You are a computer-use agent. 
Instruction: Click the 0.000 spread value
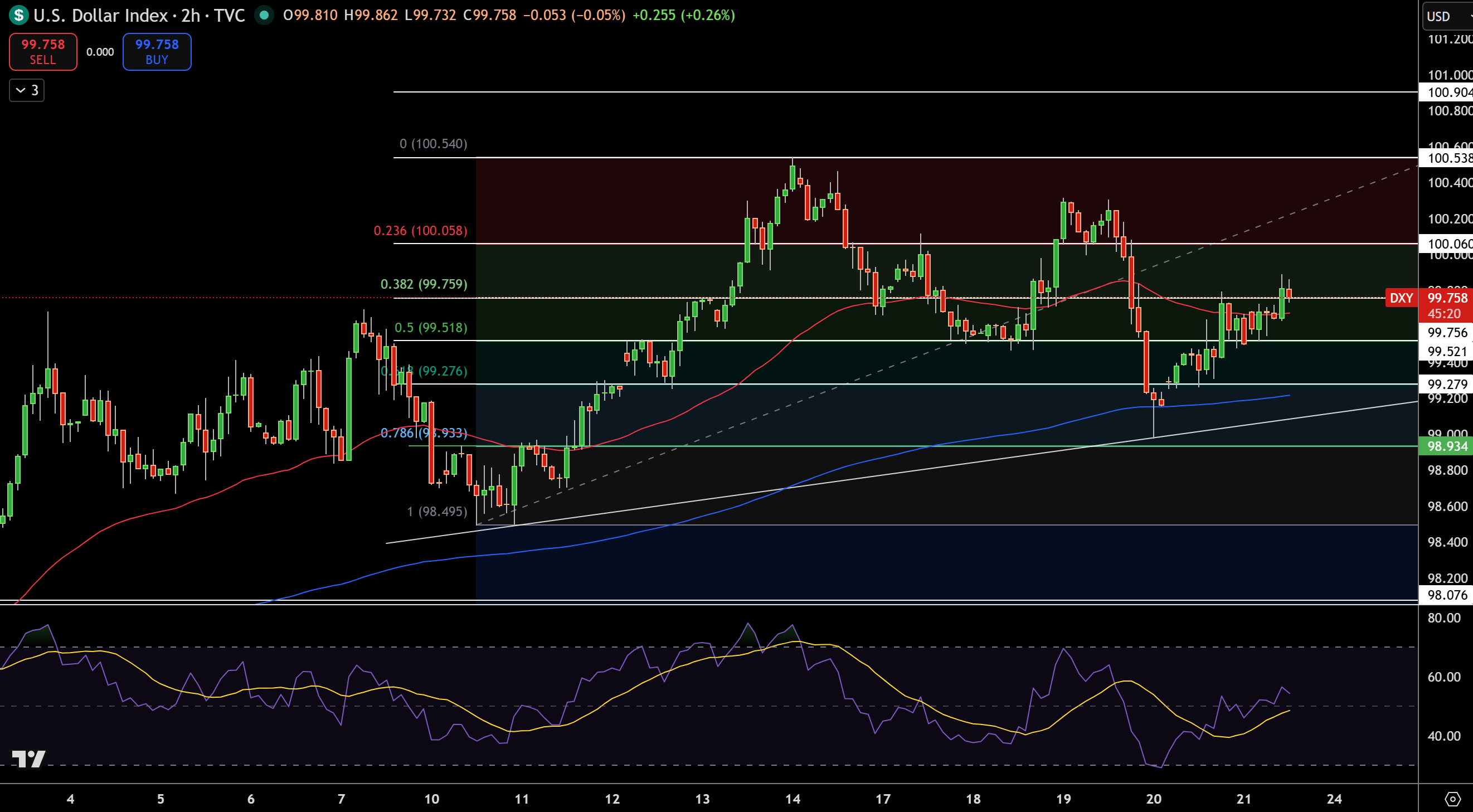click(100, 52)
